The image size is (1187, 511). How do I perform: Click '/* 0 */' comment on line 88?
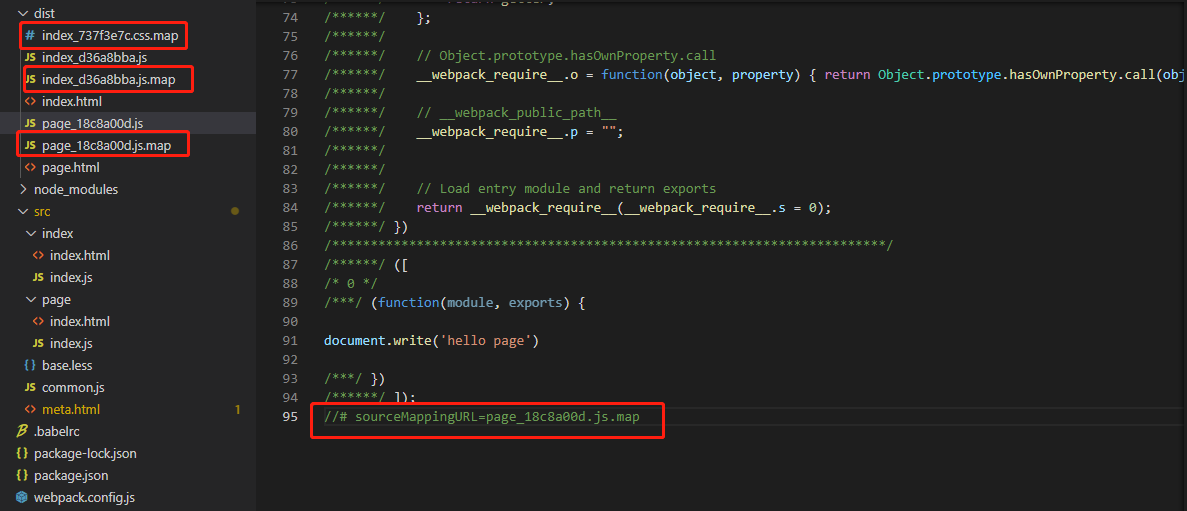coord(350,284)
